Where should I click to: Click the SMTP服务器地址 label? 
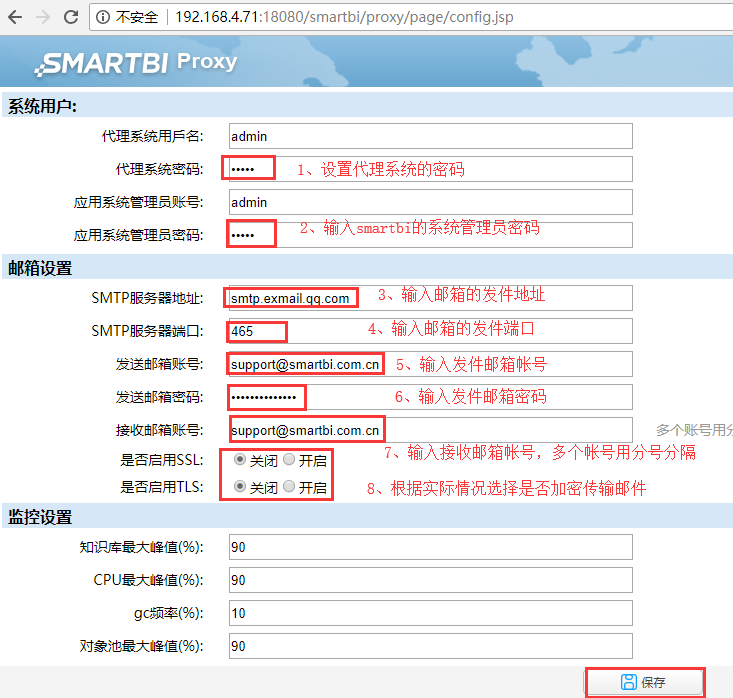click(147, 298)
